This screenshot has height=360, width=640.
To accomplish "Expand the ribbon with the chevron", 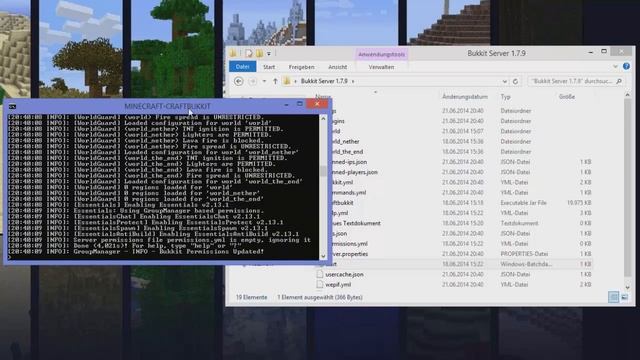I will click(x=615, y=67).
